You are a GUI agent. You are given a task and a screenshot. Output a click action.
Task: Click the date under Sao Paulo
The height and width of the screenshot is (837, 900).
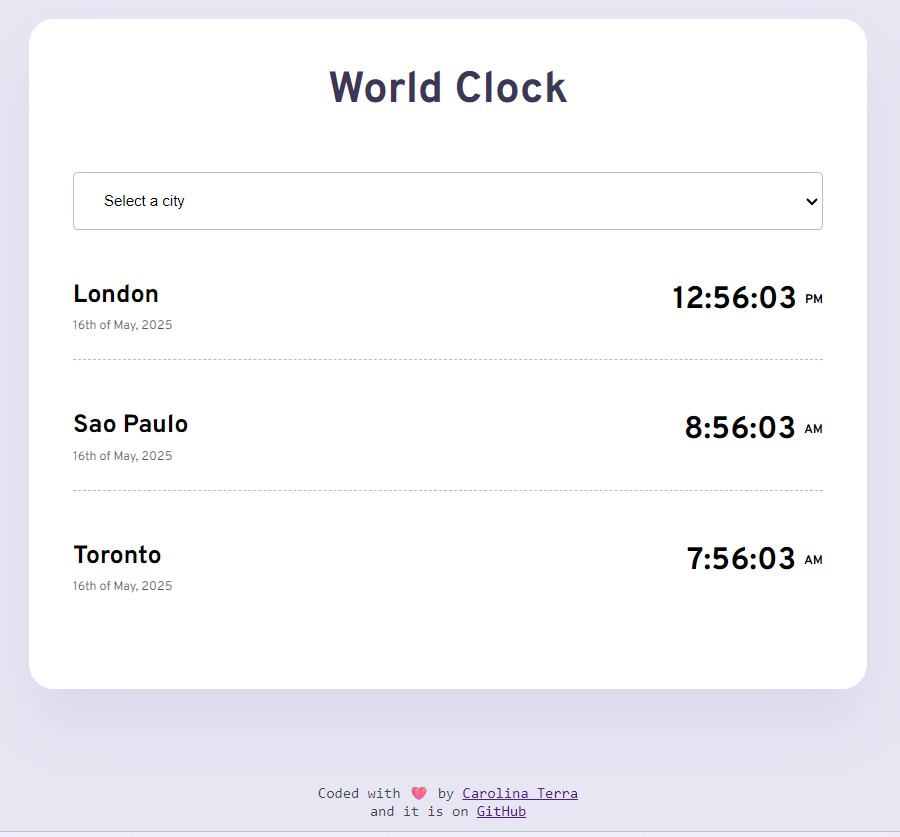tap(122, 455)
